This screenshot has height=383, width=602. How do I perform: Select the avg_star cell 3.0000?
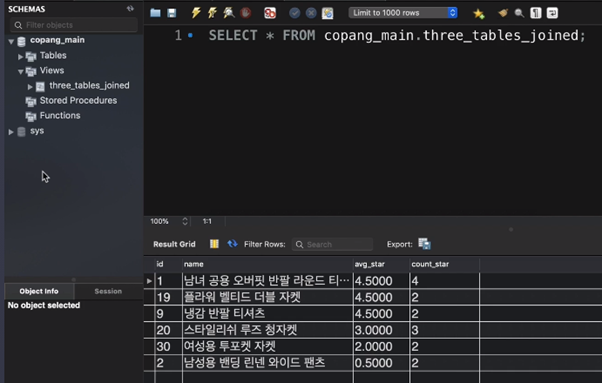coord(381,330)
